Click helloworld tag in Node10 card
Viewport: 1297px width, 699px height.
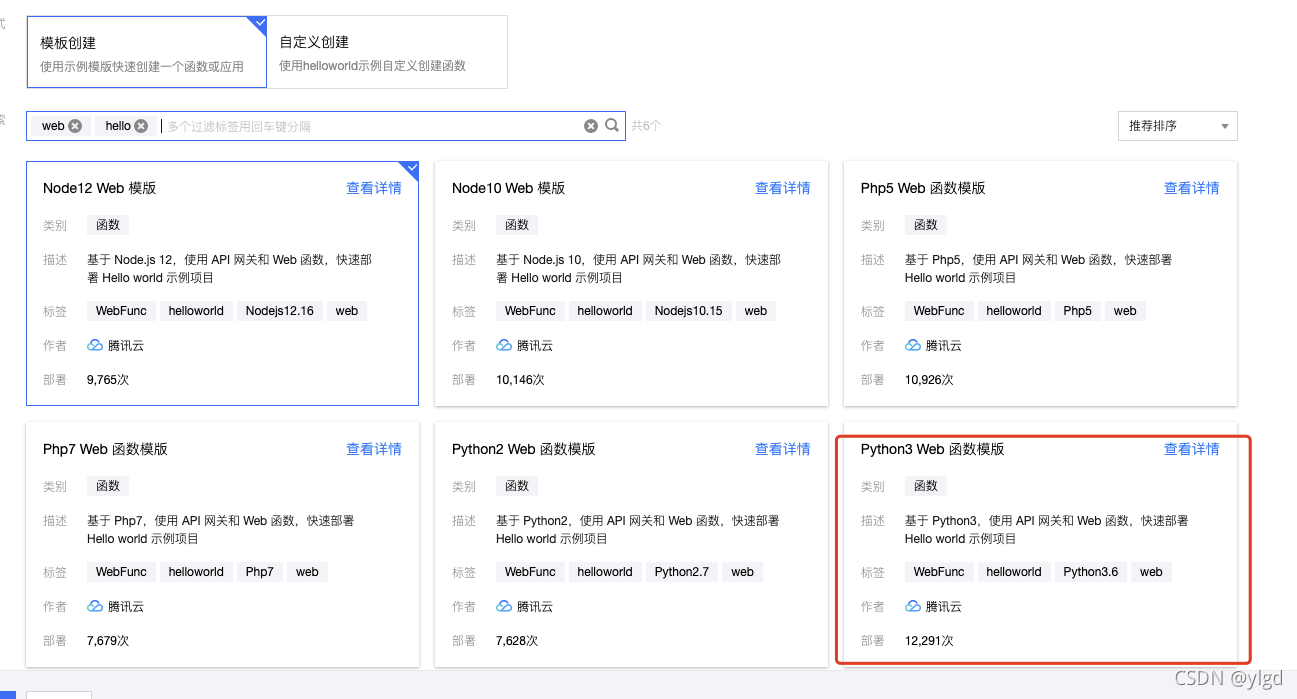[x=605, y=311]
